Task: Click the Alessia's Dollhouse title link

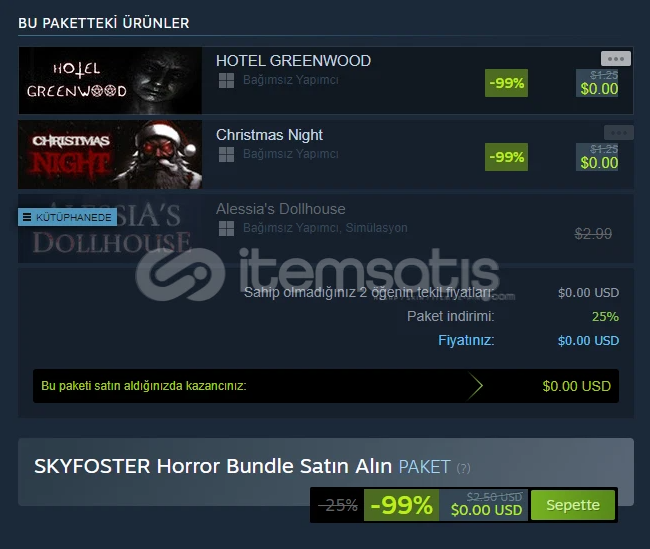Action: pyautogui.click(x=281, y=209)
